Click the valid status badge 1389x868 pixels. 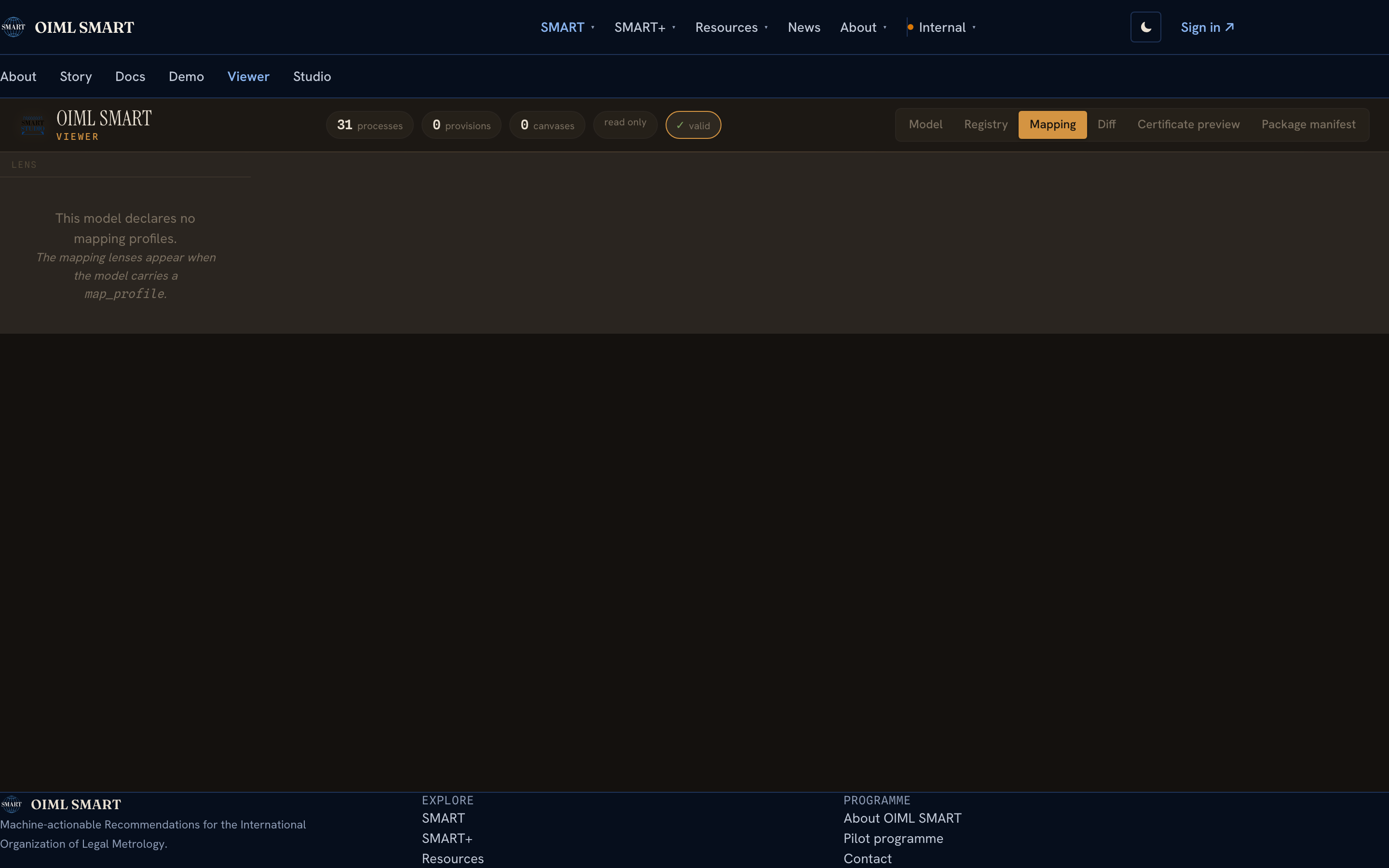click(x=693, y=125)
